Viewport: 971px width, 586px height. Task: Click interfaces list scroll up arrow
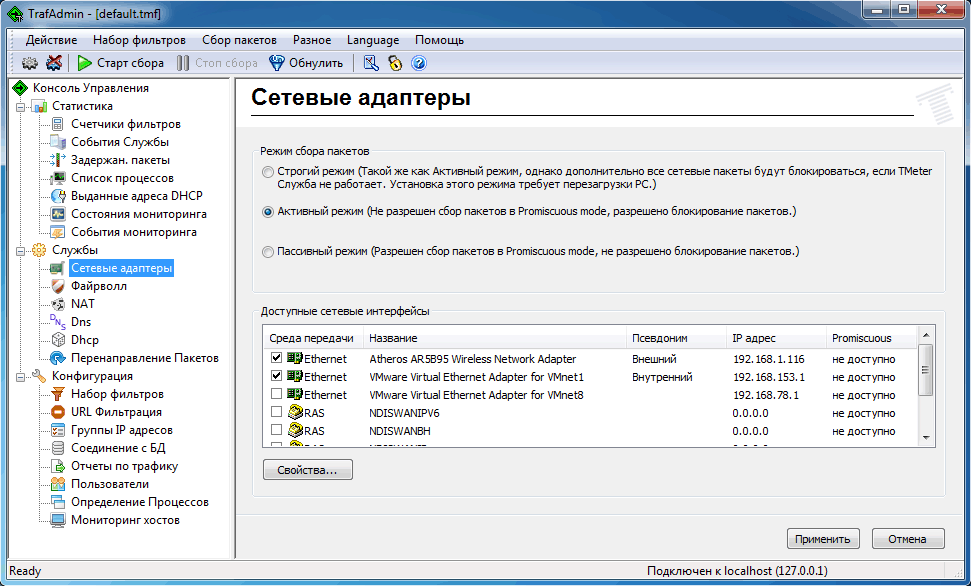[926, 335]
